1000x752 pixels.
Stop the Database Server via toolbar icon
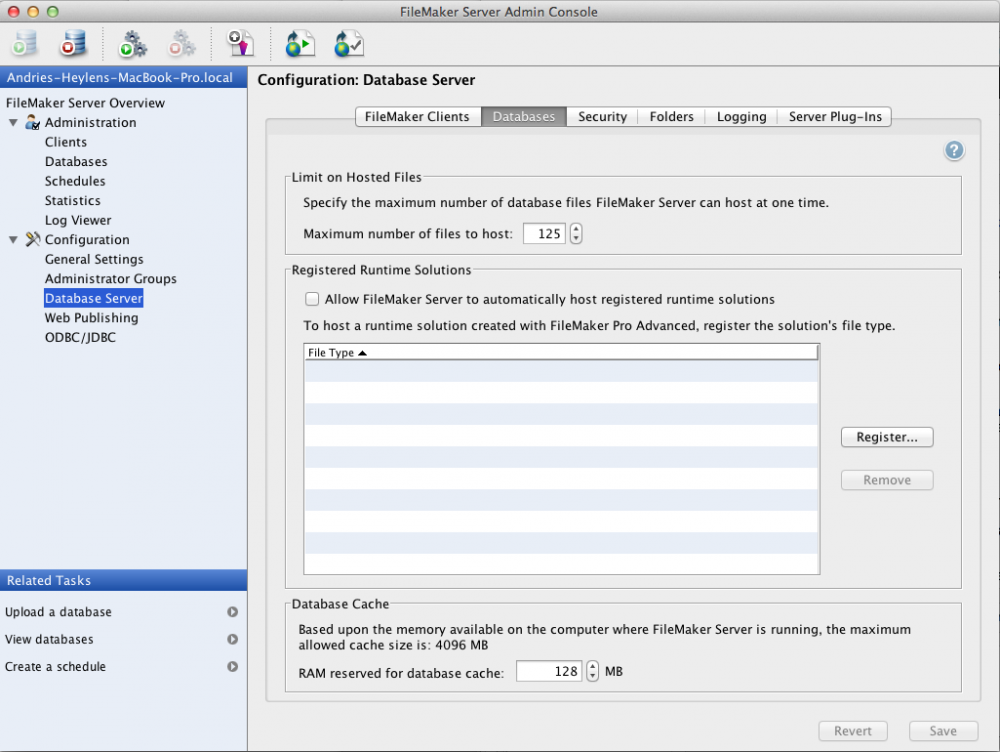point(71,44)
